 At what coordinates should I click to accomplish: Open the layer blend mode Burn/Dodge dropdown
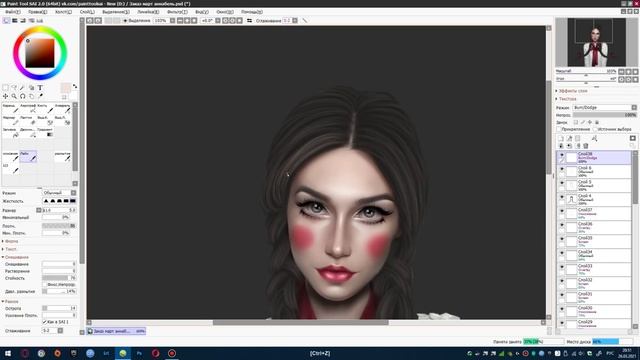(604, 108)
